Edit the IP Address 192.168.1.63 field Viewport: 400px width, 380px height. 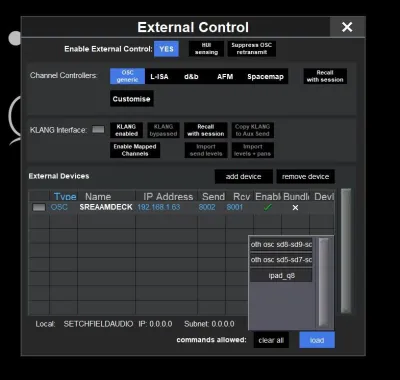tap(159, 207)
